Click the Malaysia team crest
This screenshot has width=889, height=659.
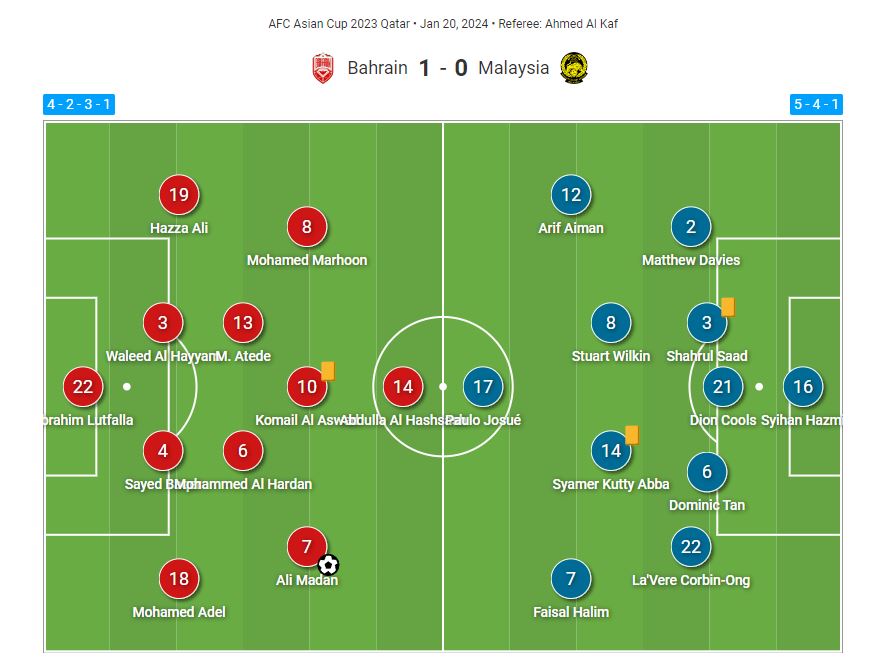click(x=574, y=68)
